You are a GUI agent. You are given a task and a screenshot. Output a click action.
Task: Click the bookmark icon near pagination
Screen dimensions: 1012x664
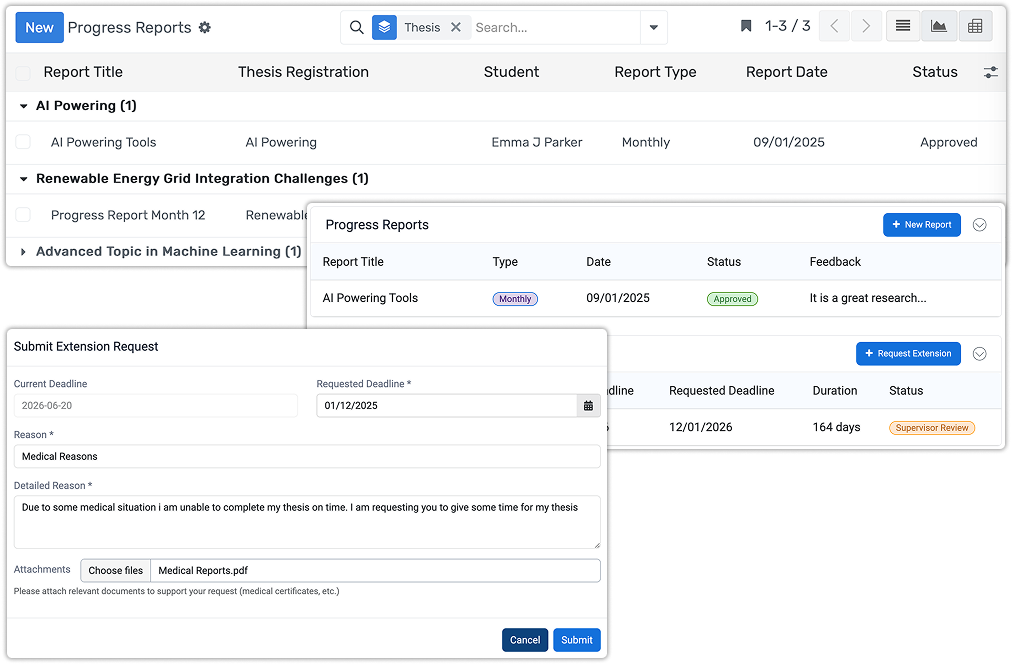coord(745,26)
